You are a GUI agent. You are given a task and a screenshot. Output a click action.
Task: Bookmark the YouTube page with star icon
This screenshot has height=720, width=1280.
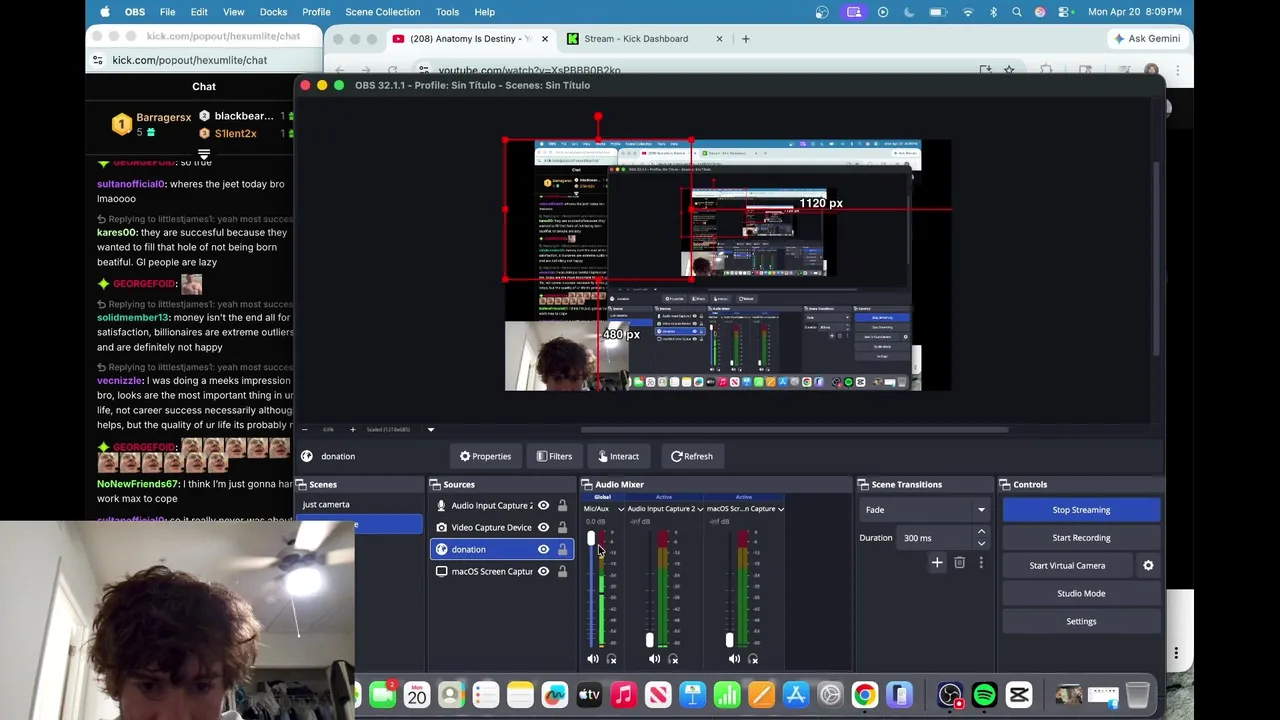1009,70
